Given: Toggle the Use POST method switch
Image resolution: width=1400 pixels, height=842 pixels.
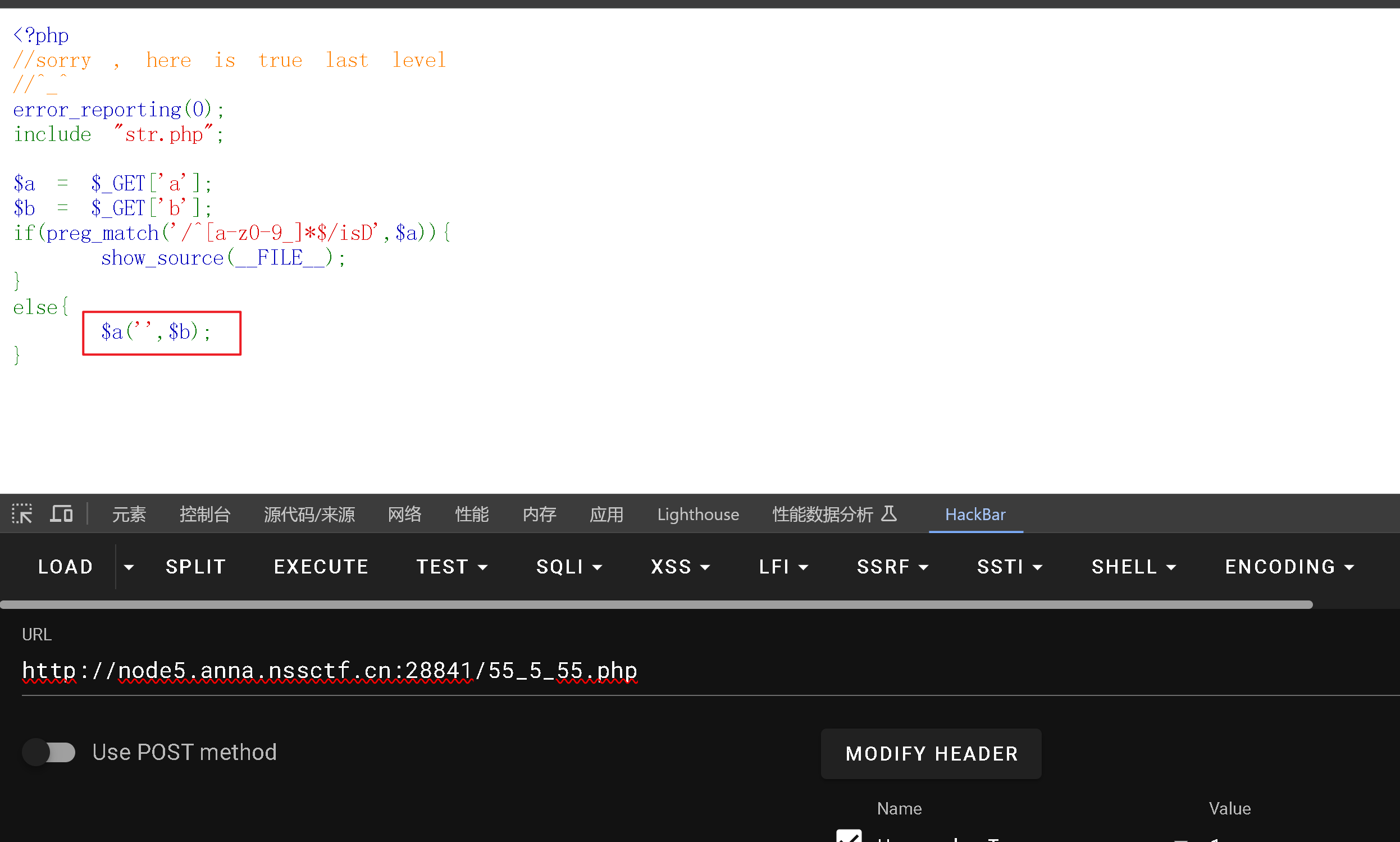Looking at the screenshot, I should coord(49,752).
